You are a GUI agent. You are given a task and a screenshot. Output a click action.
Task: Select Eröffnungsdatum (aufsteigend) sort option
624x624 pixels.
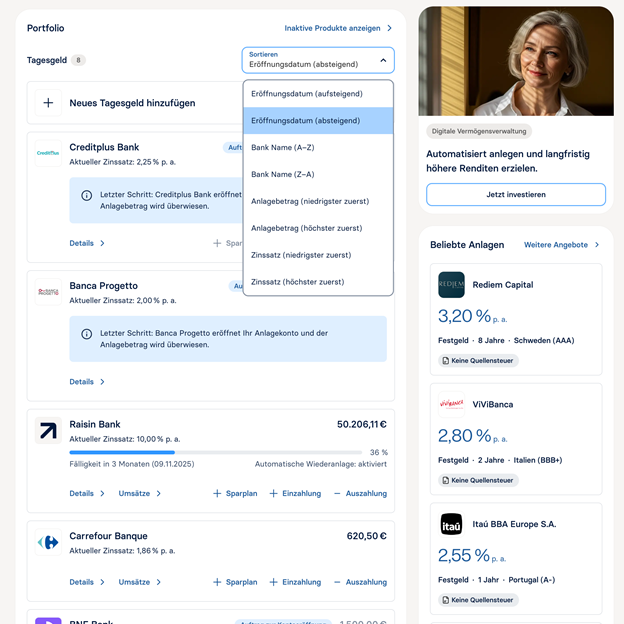[318, 94]
